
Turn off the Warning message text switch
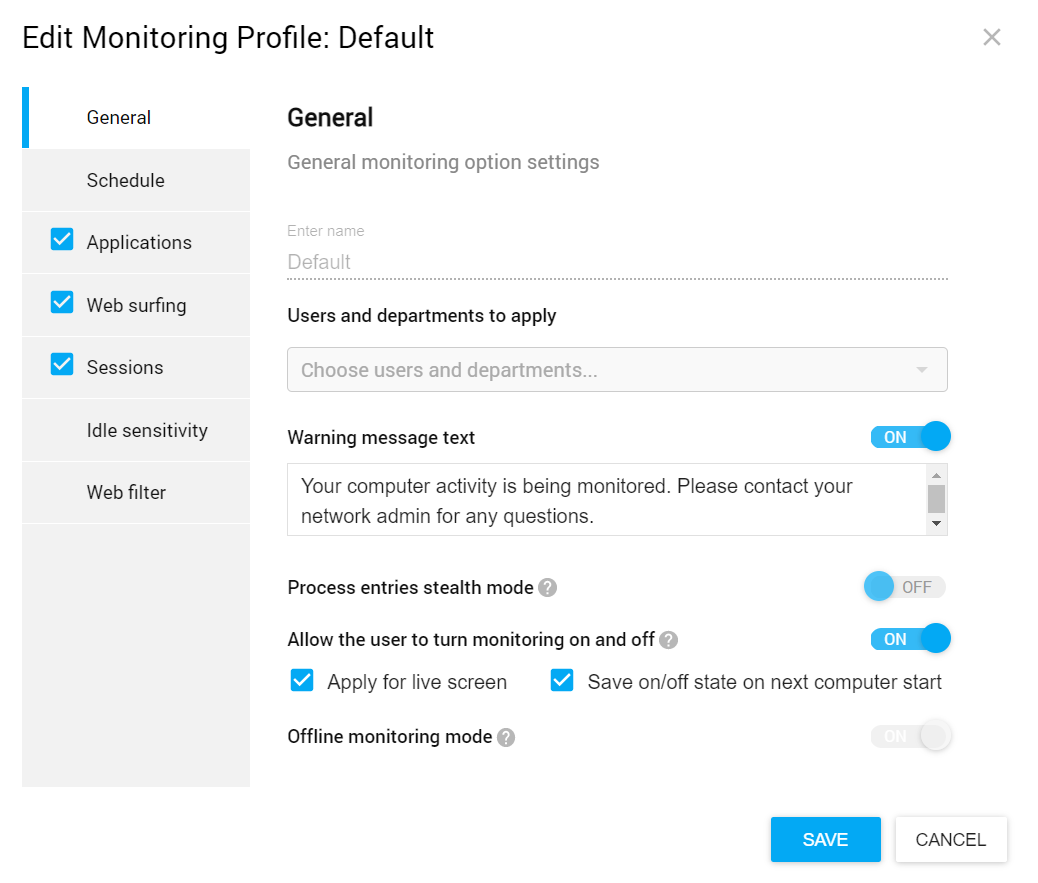(x=909, y=437)
